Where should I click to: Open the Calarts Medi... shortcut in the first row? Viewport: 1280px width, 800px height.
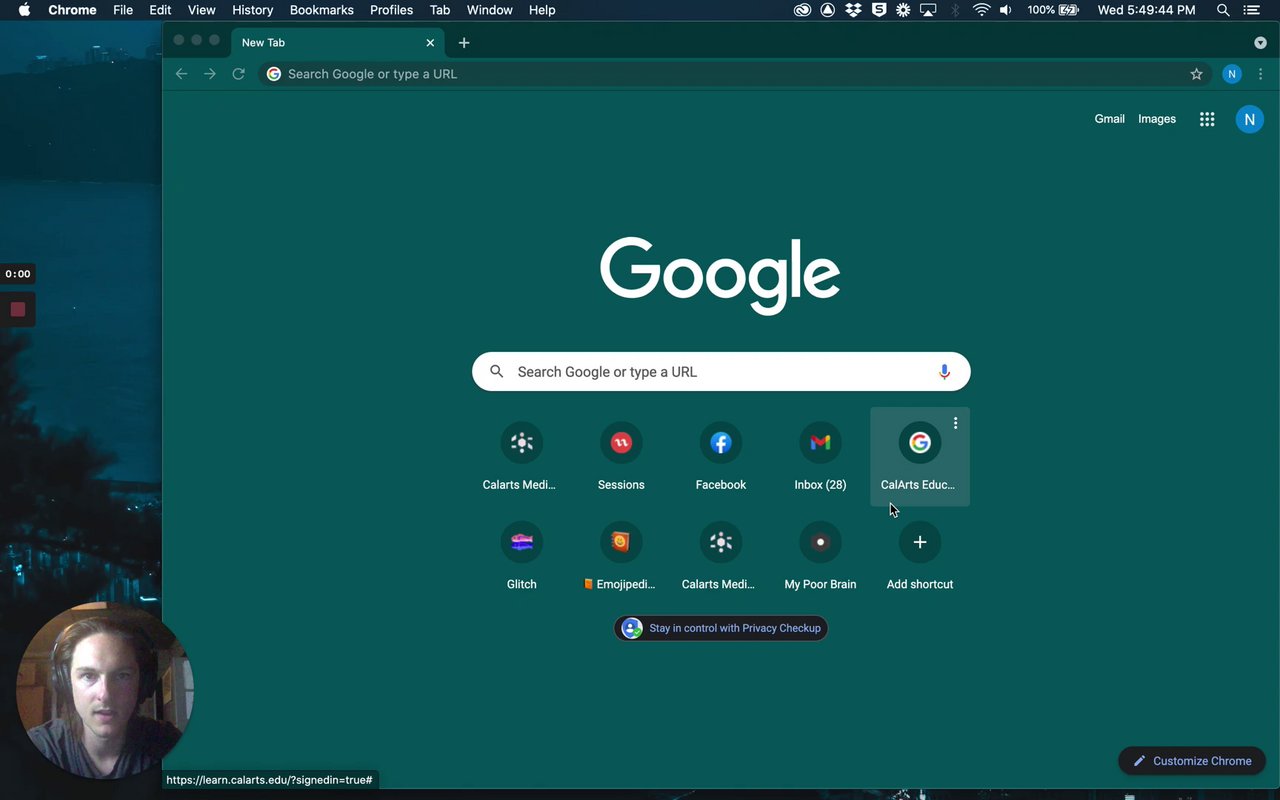pos(521,457)
